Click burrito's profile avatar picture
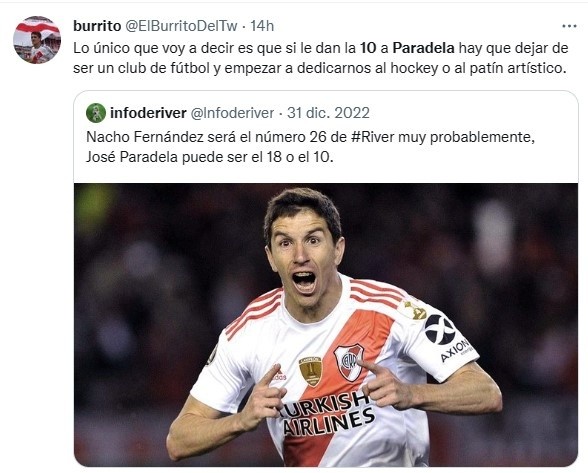Screen dimensions: 588x473 tap(37, 40)
